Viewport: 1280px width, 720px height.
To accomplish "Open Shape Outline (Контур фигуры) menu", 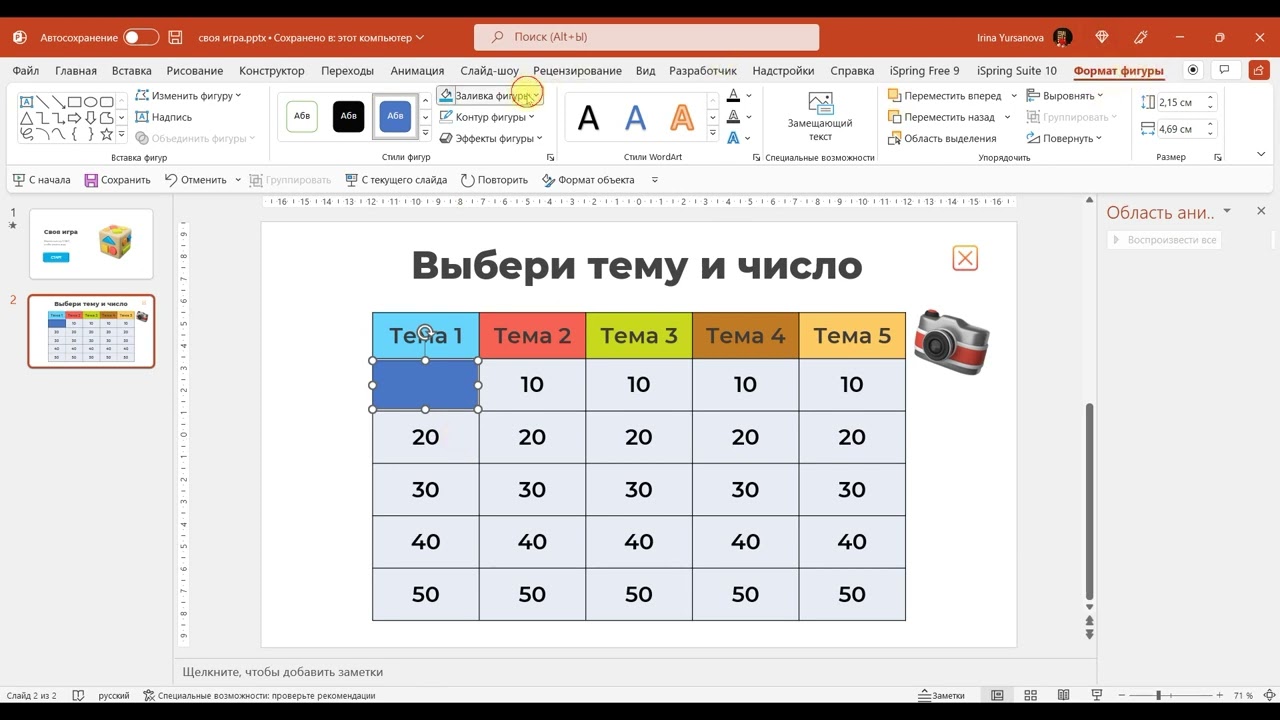I will [489, 117].
